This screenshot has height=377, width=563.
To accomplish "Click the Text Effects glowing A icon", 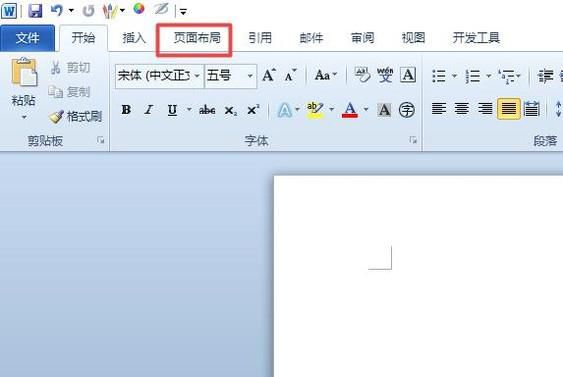I will (285, 110).
